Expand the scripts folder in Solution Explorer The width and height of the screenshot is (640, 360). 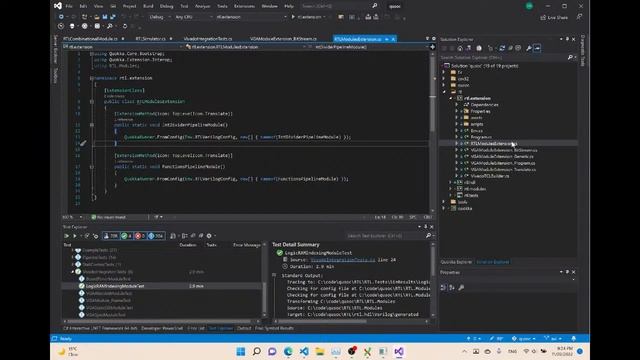[x=457, y=124]
